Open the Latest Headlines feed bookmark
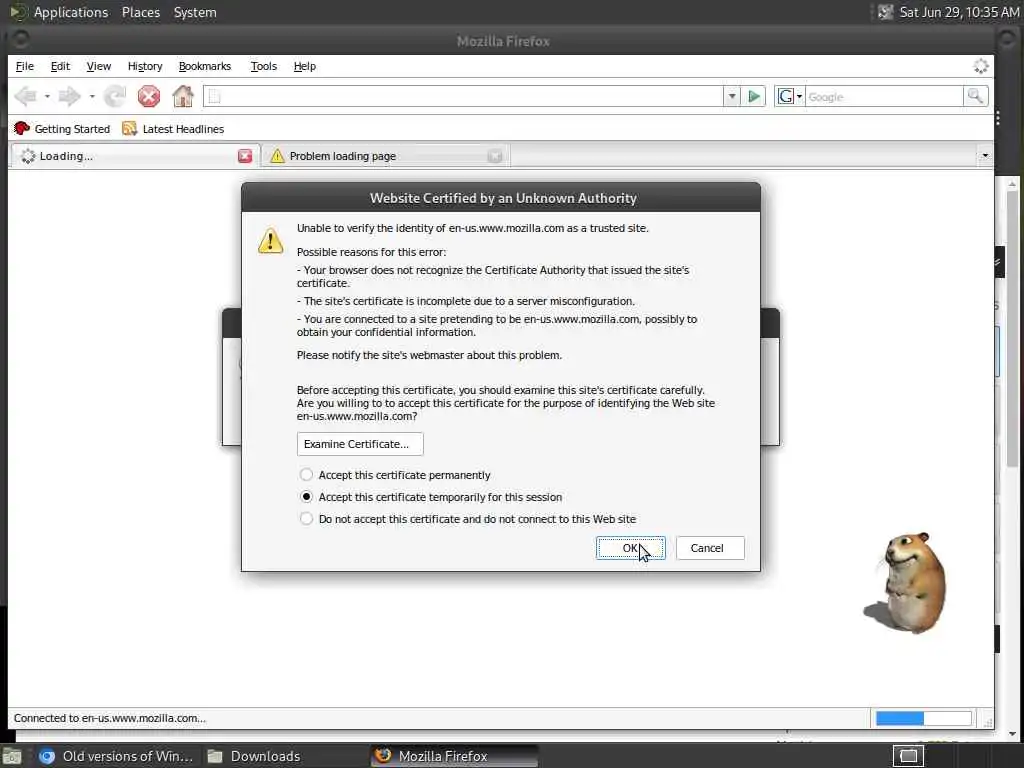Screen dimensions: 1024x768 click(x=173, y=129)
